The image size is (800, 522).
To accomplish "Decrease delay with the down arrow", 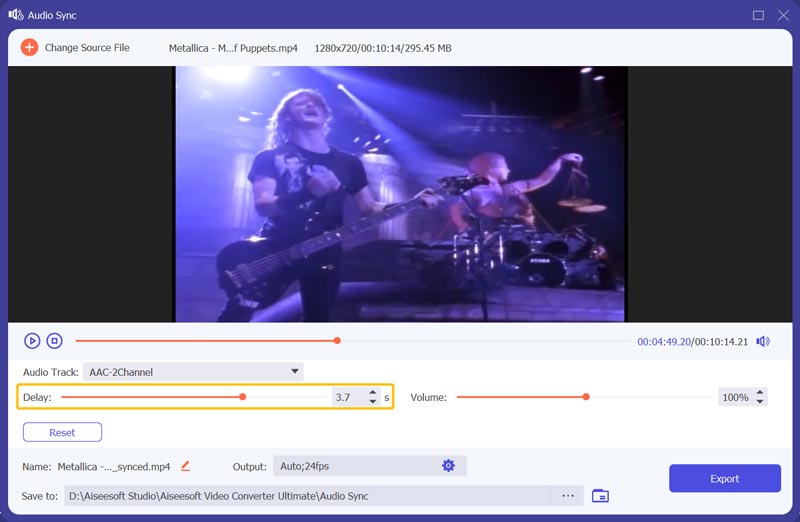I will (373, 402).
